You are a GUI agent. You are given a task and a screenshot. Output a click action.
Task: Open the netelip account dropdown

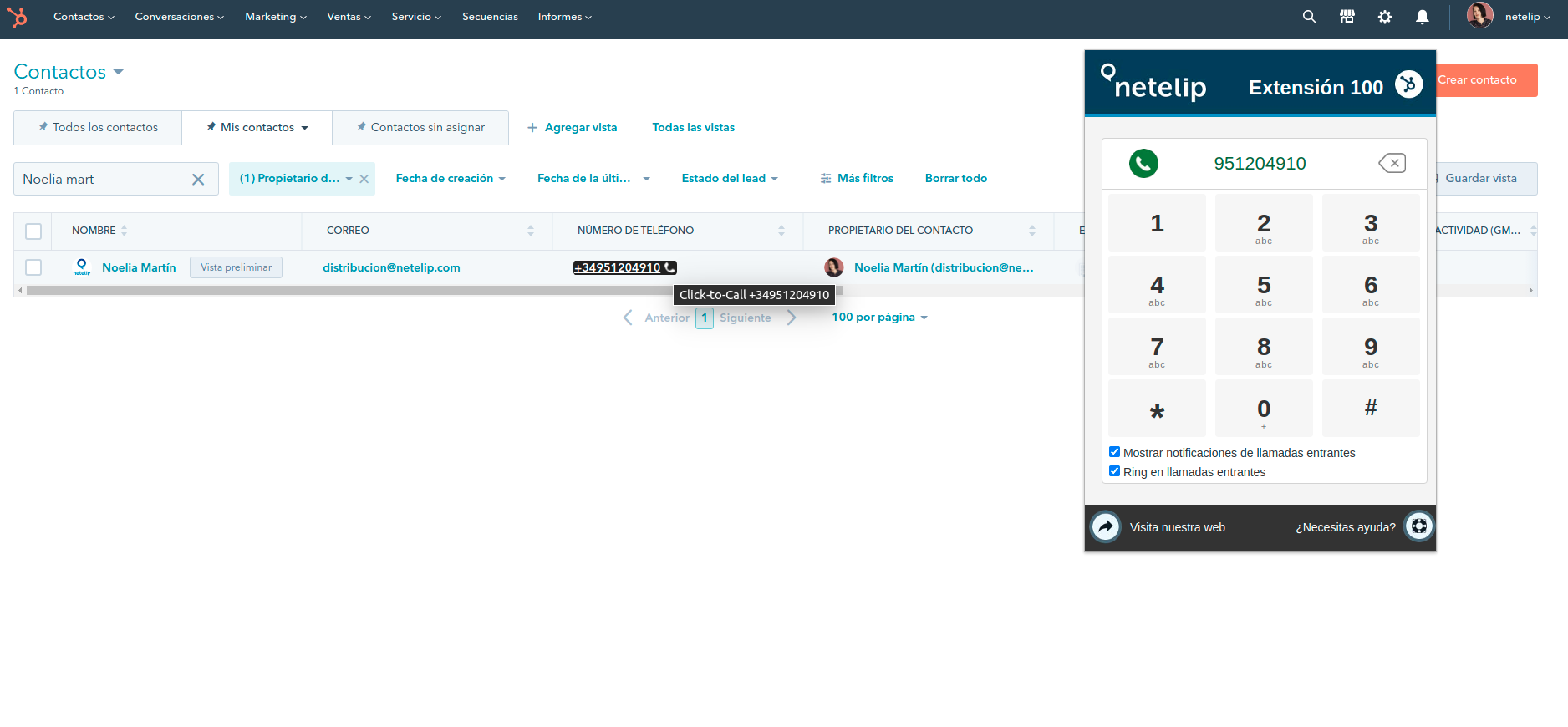click(x=1527, y=17)
